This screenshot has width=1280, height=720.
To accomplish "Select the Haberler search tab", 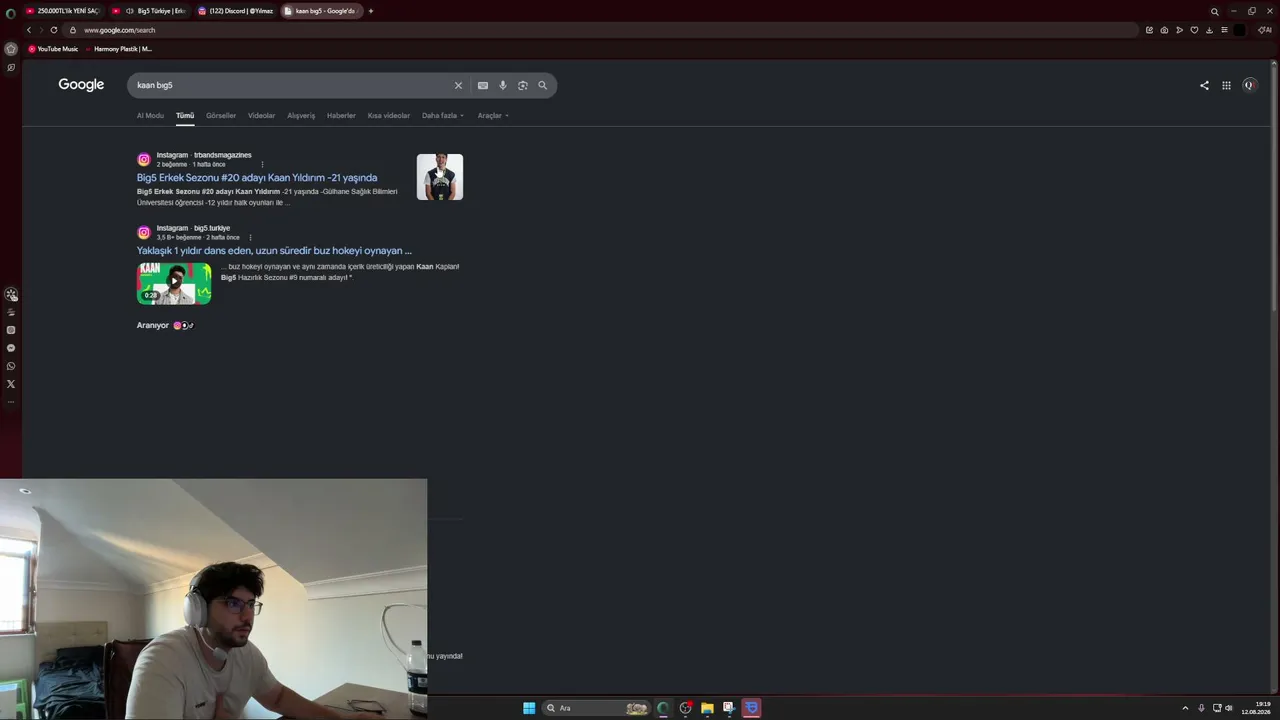I will (x=341, y=115).
